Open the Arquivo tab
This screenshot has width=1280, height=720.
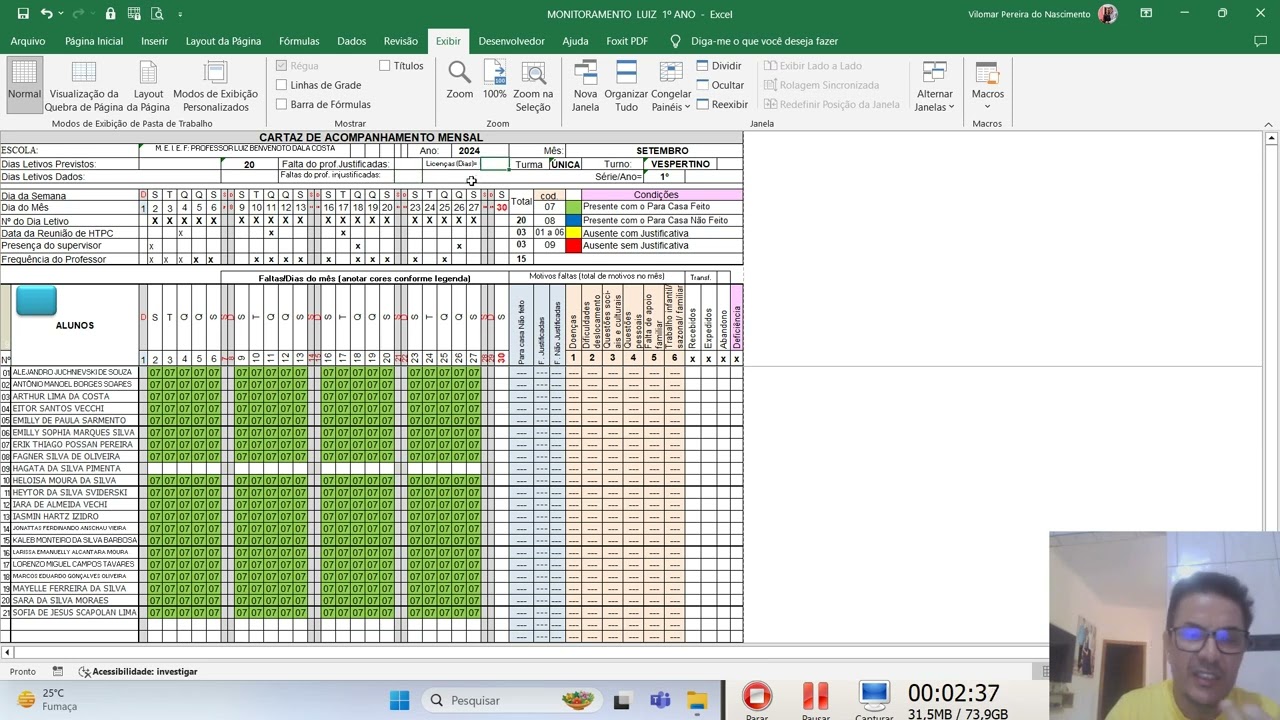point(28,41)
